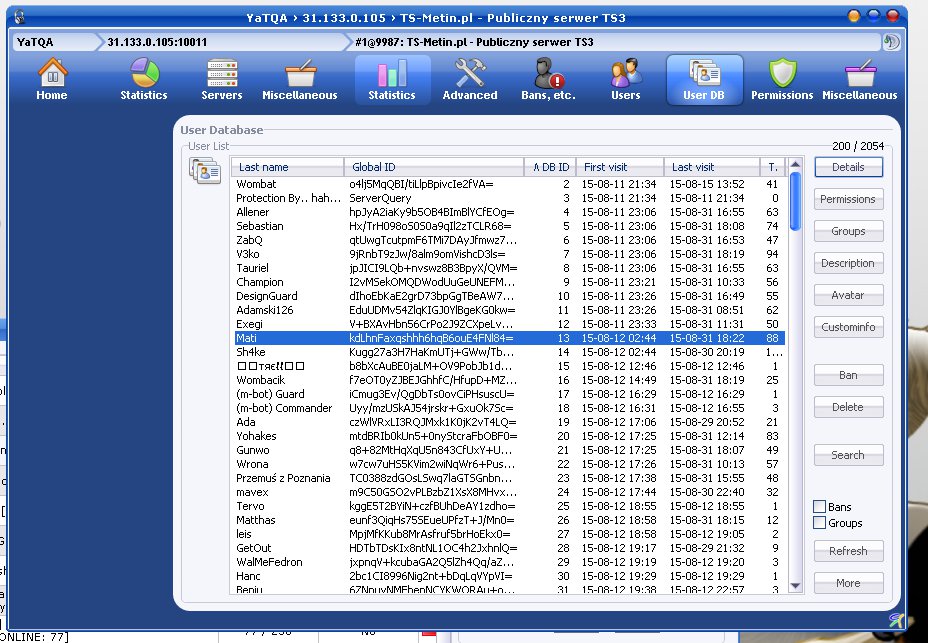Sort by the T. column

point(773,167)
